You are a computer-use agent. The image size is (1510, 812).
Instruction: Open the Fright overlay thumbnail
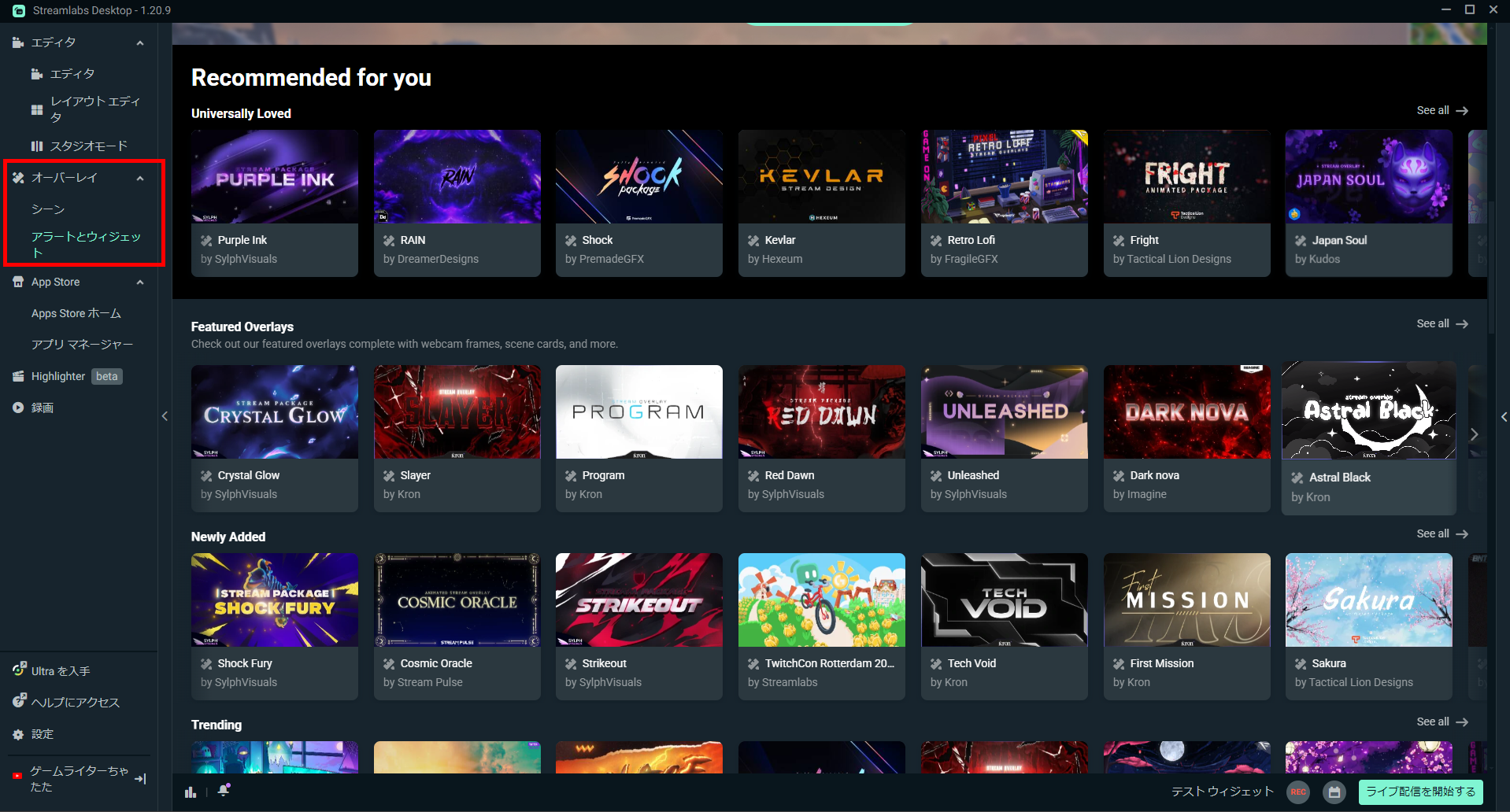(x=1187, y=177)
